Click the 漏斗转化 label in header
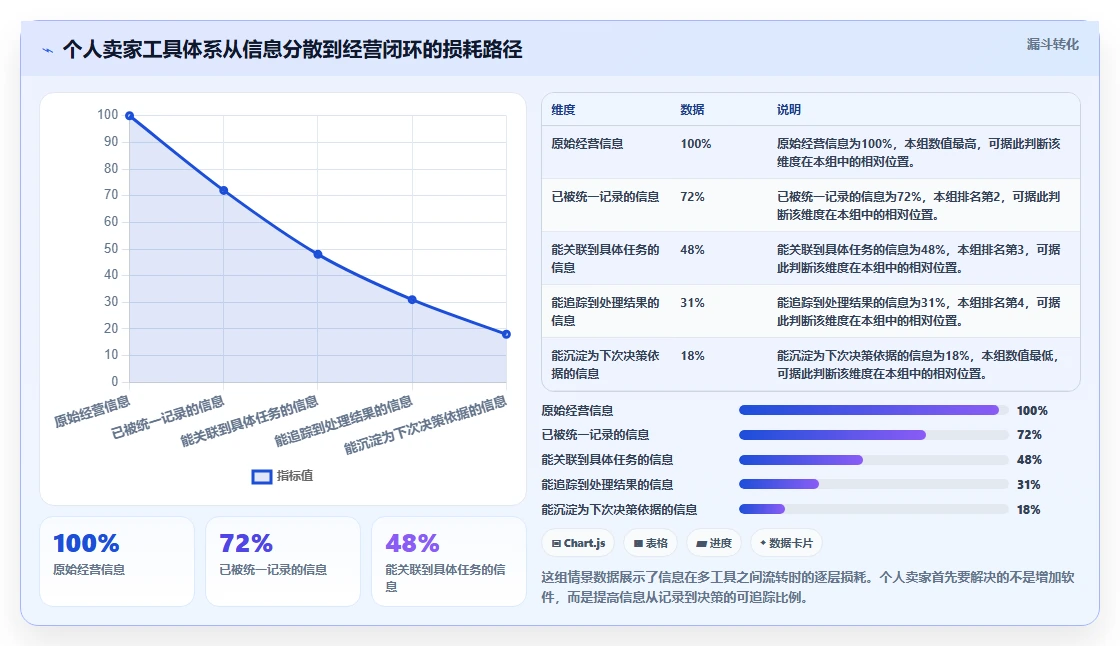Viewport: 1120px width, 646px height. [1052, 44]
